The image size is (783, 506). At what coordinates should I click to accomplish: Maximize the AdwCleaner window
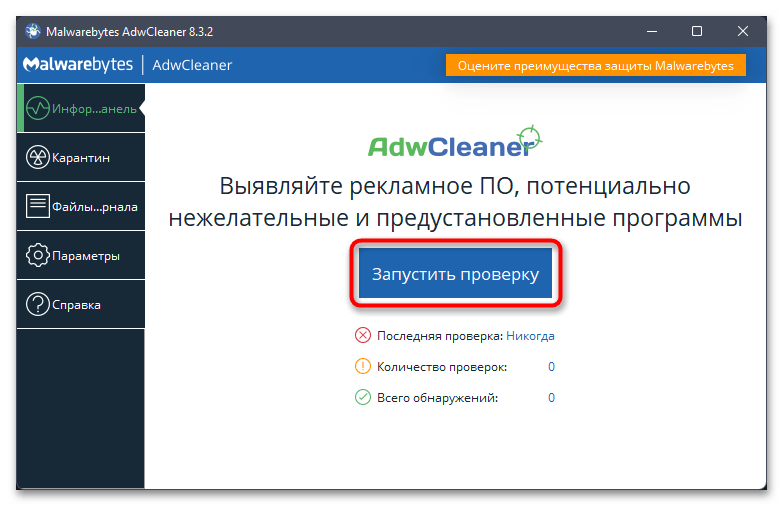pos(697,31)
